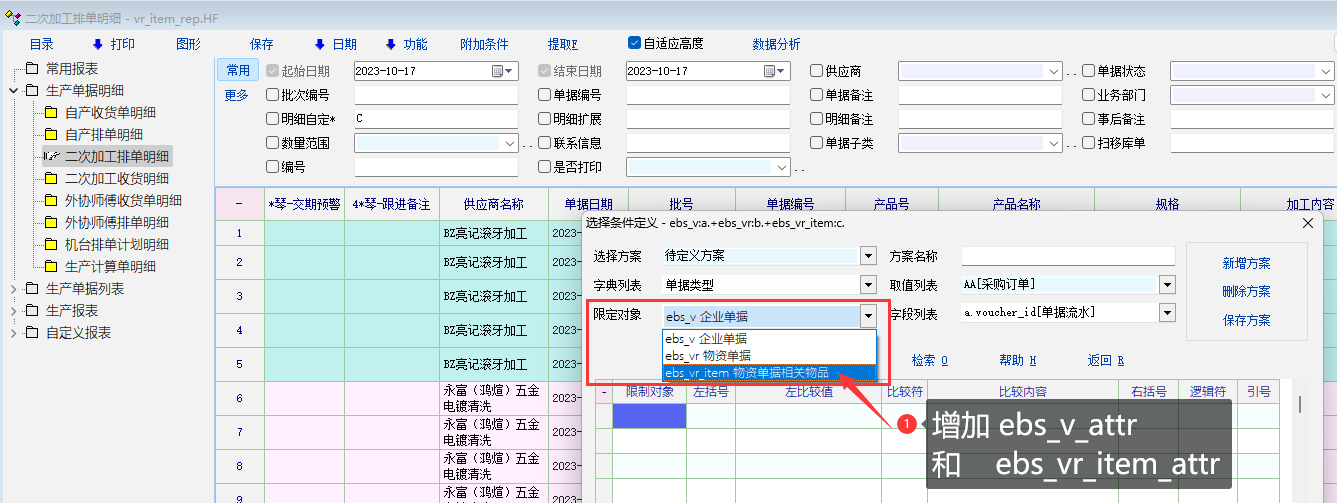Open the 数据分析 menu
The width and height of the screenshot is (1337, 503).
click(x=776, y=44)
